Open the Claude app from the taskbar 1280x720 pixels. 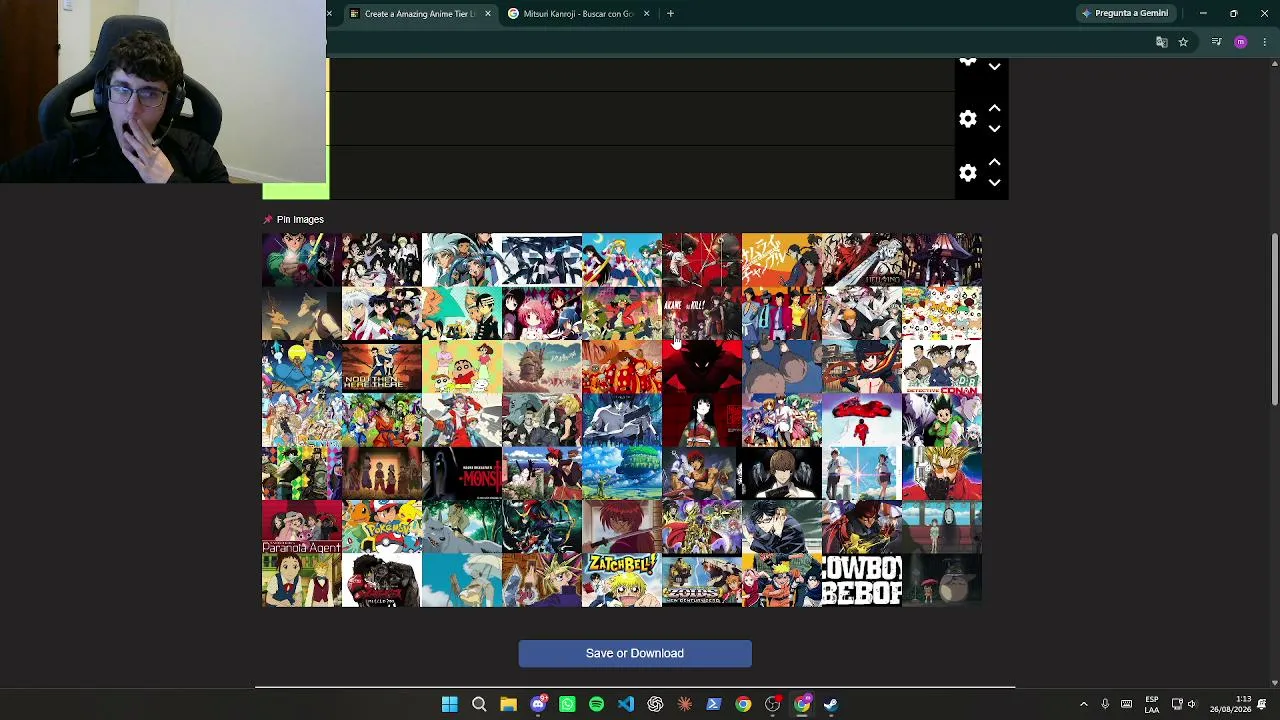click(x=685, y=704)
